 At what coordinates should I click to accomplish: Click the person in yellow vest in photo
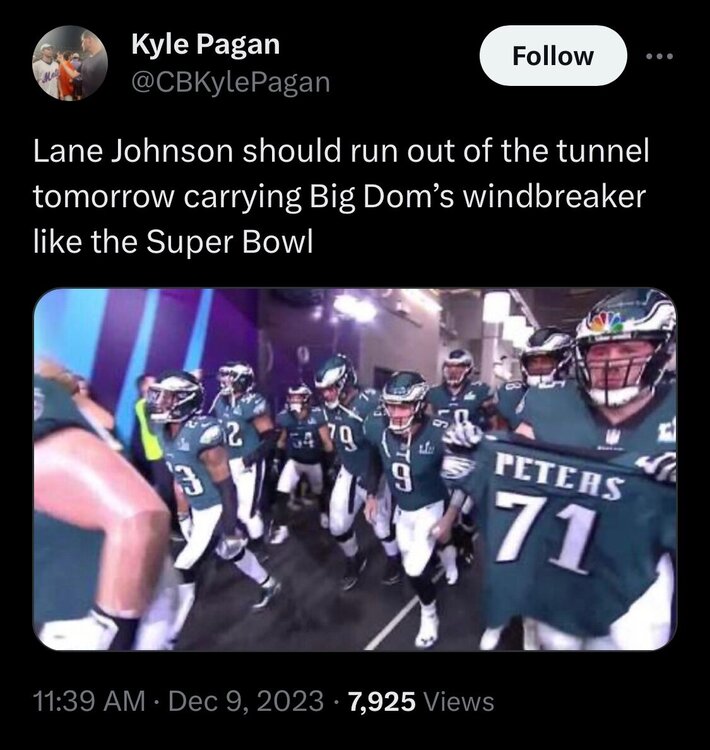pyautogui.click(x=150, y=425)
